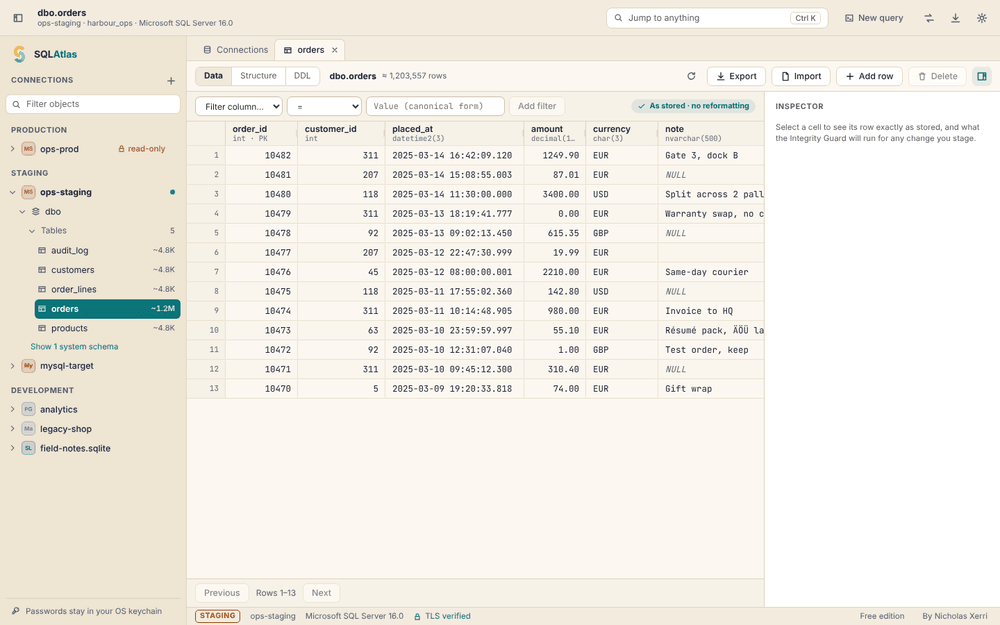Toggle the sidebar panel icon

[x=18, y=18]
